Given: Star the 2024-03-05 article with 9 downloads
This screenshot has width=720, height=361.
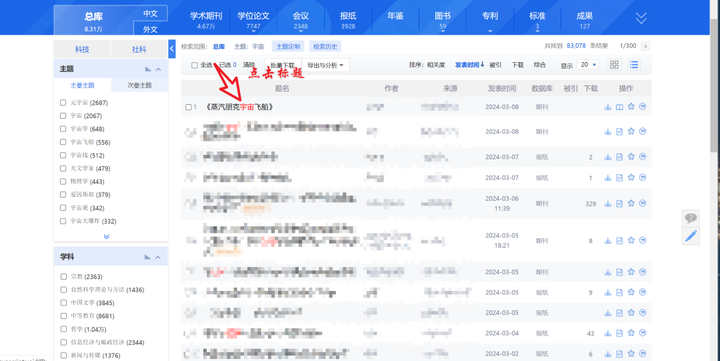Looking at the screenshot, I should 631,292.
